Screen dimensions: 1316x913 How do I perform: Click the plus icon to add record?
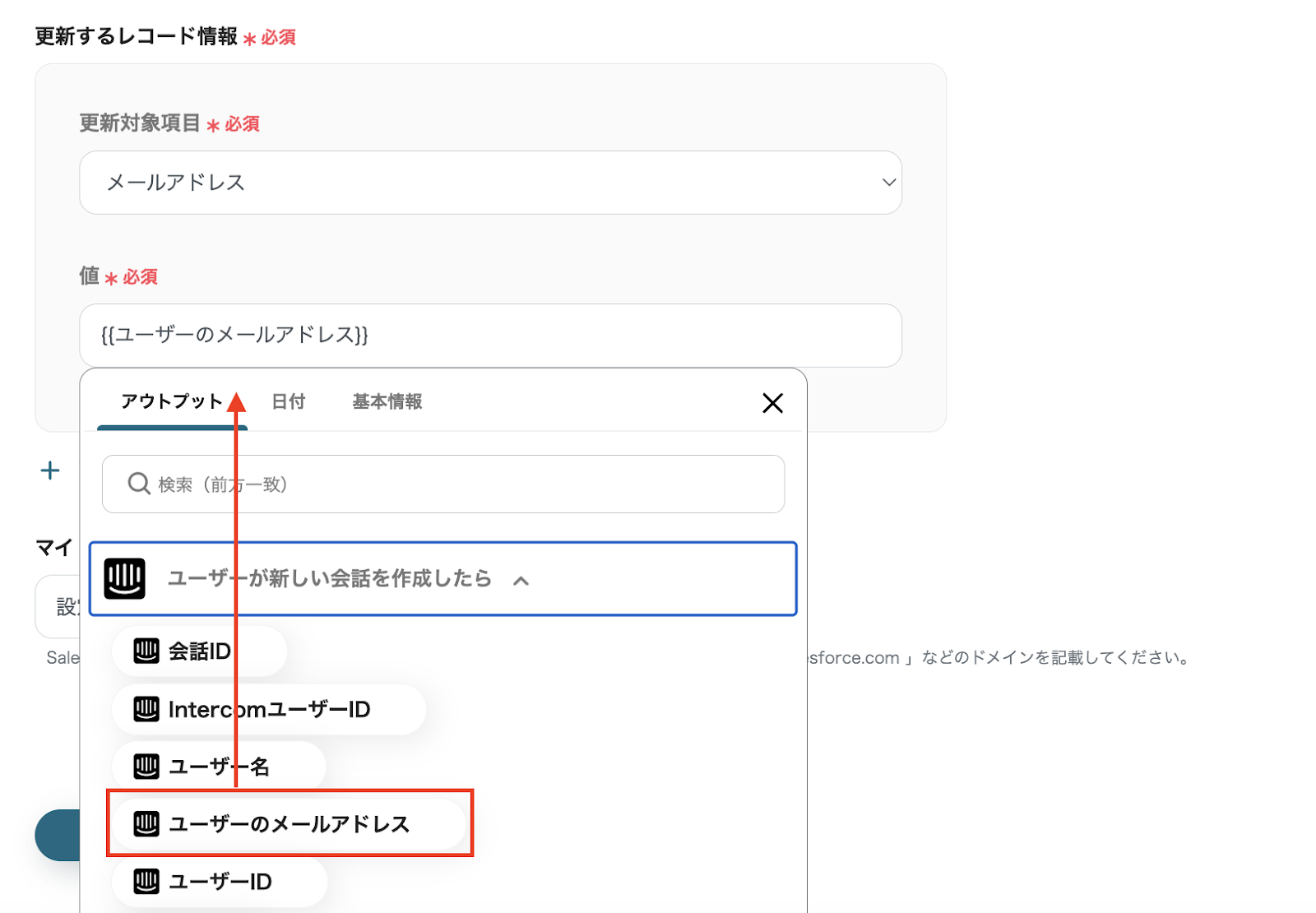click(x=50, y=470)
